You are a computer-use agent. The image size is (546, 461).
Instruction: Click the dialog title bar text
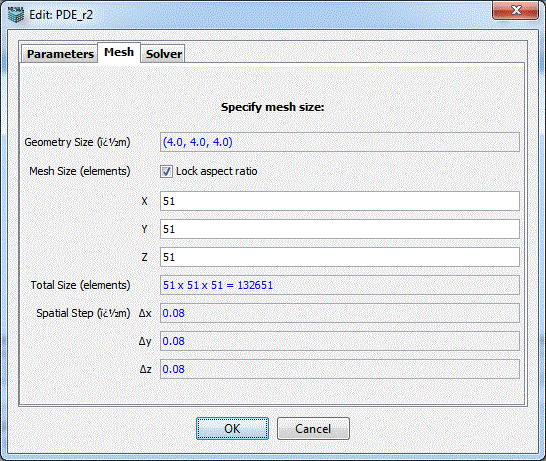click(61, 15)
